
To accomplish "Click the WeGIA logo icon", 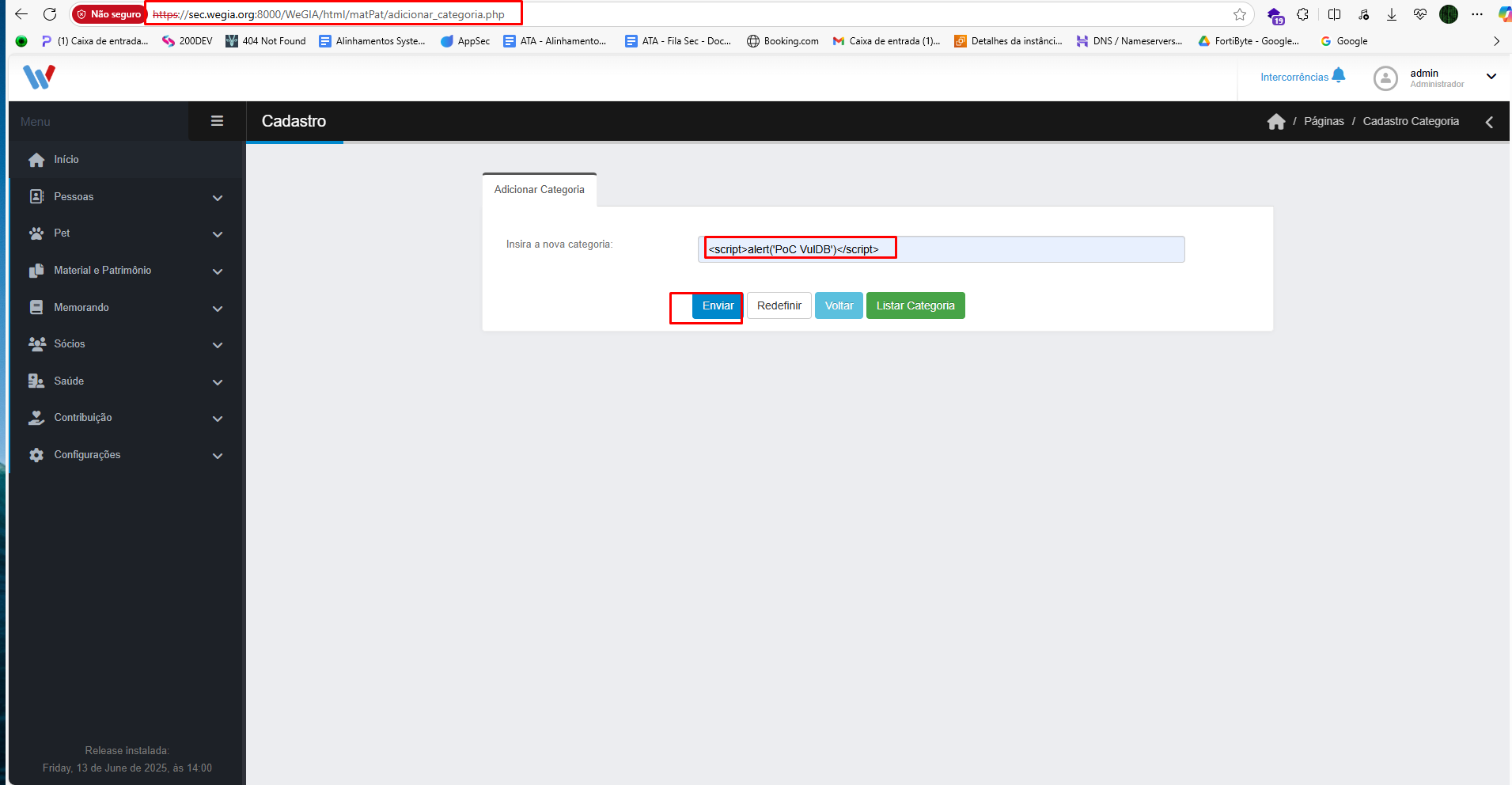I will (x=39, y=77).
